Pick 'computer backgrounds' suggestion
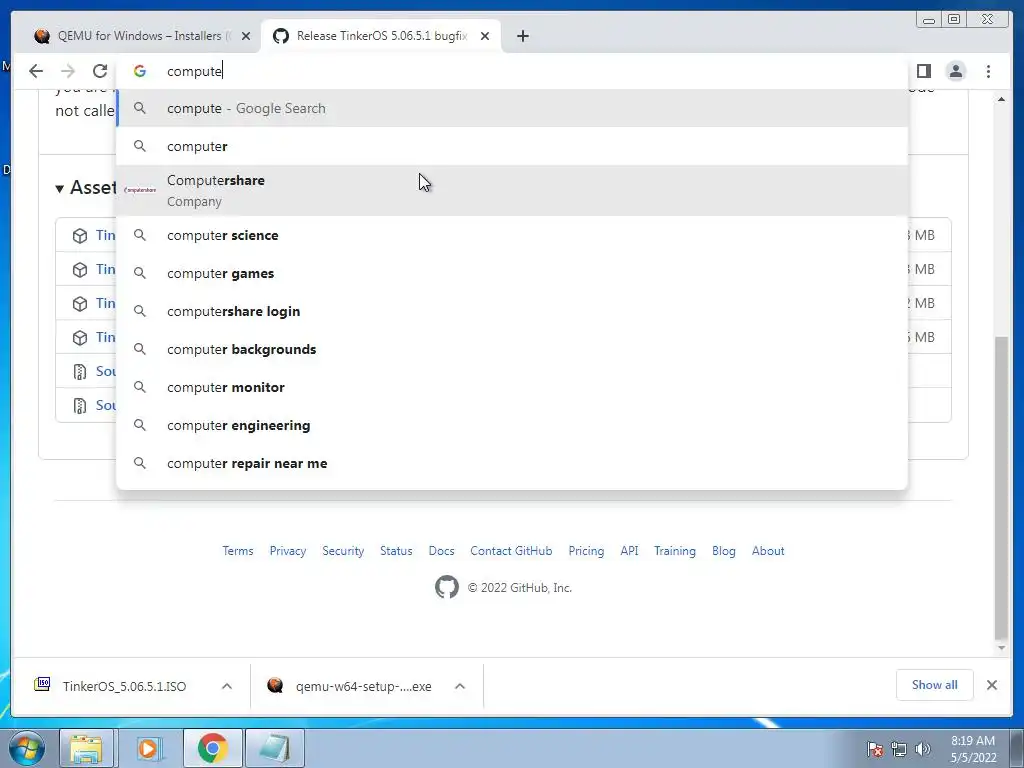 click(x=513, y=349)
